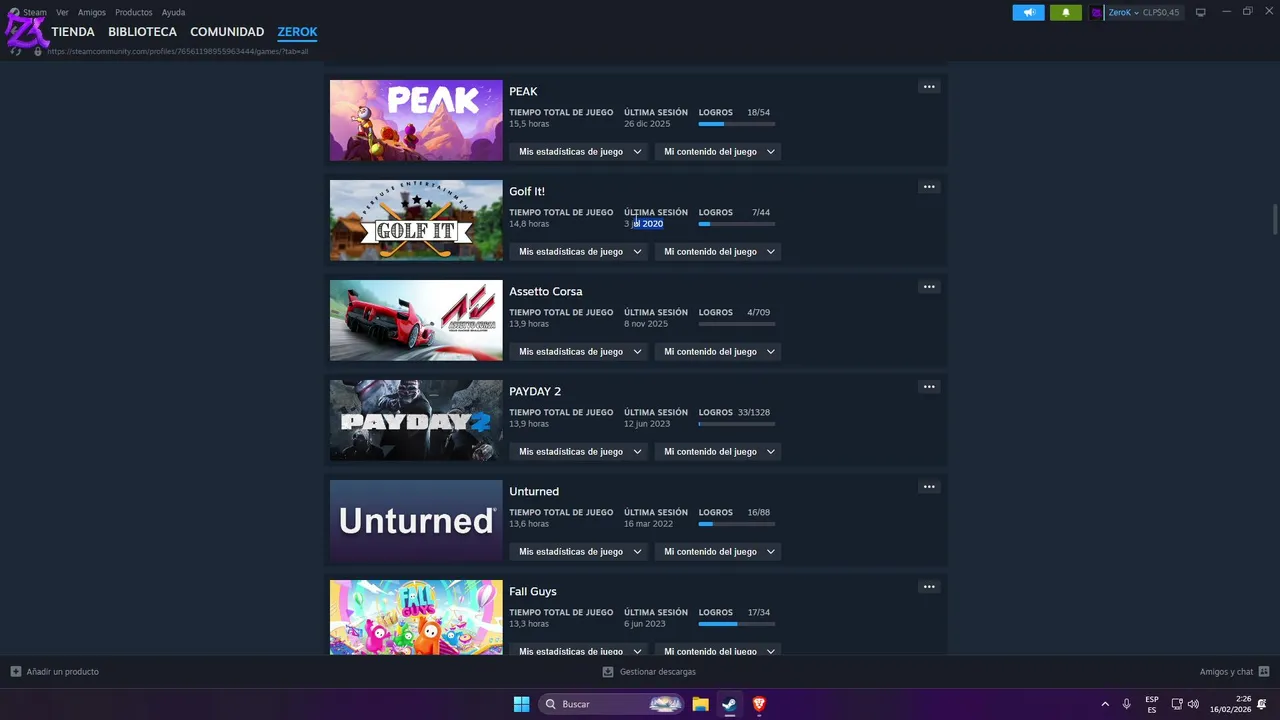Show hidden system tray icons

1105,704
